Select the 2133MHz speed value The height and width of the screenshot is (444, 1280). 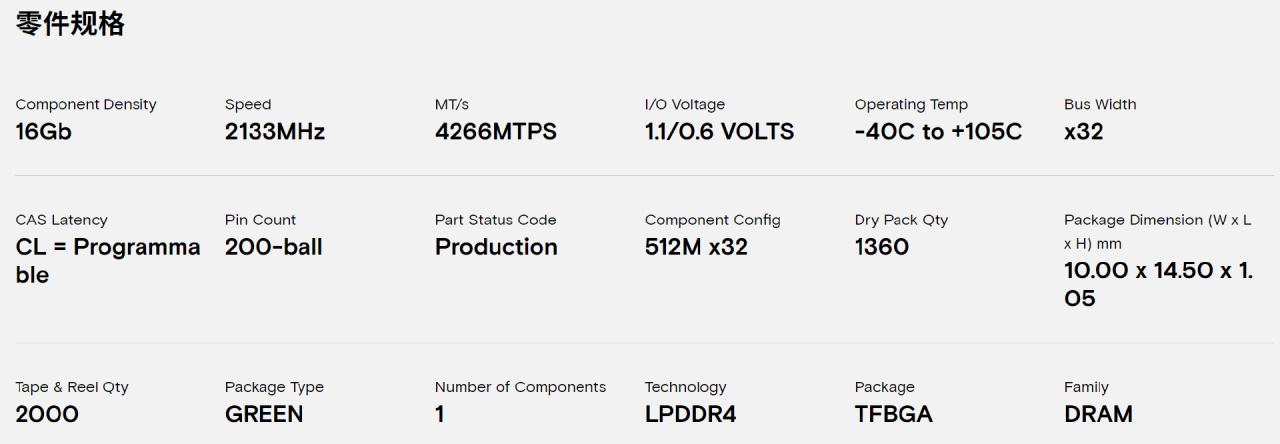pos(275,132)
